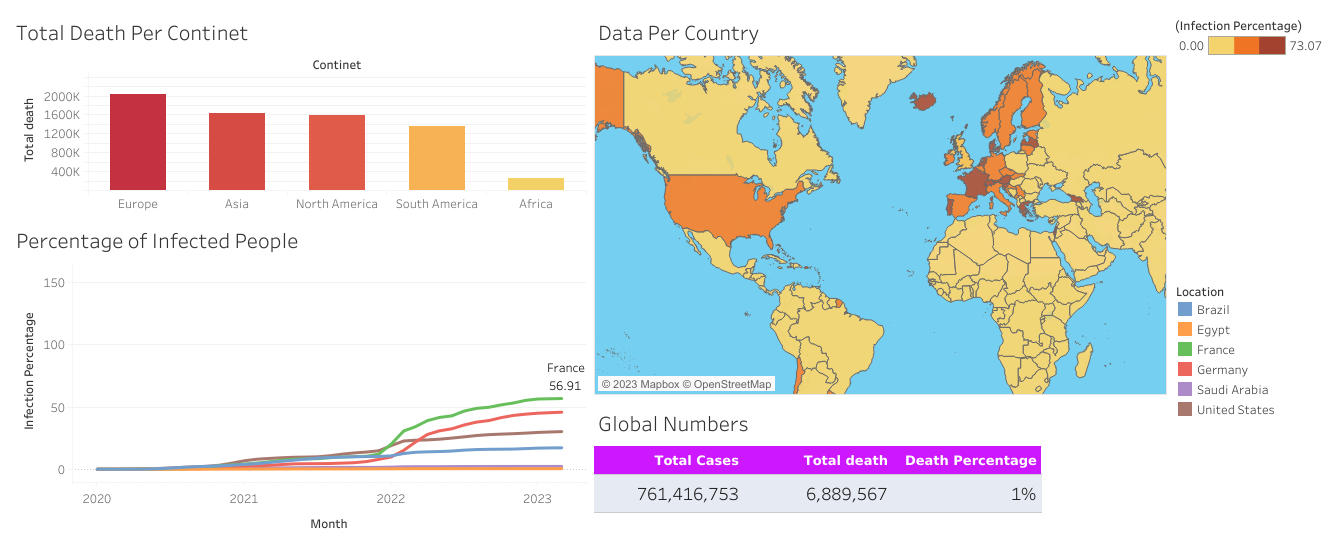Select Saudi Arabia purple legend swatch
This screenshot has height=550, width=1338.
pos(1186,390)
